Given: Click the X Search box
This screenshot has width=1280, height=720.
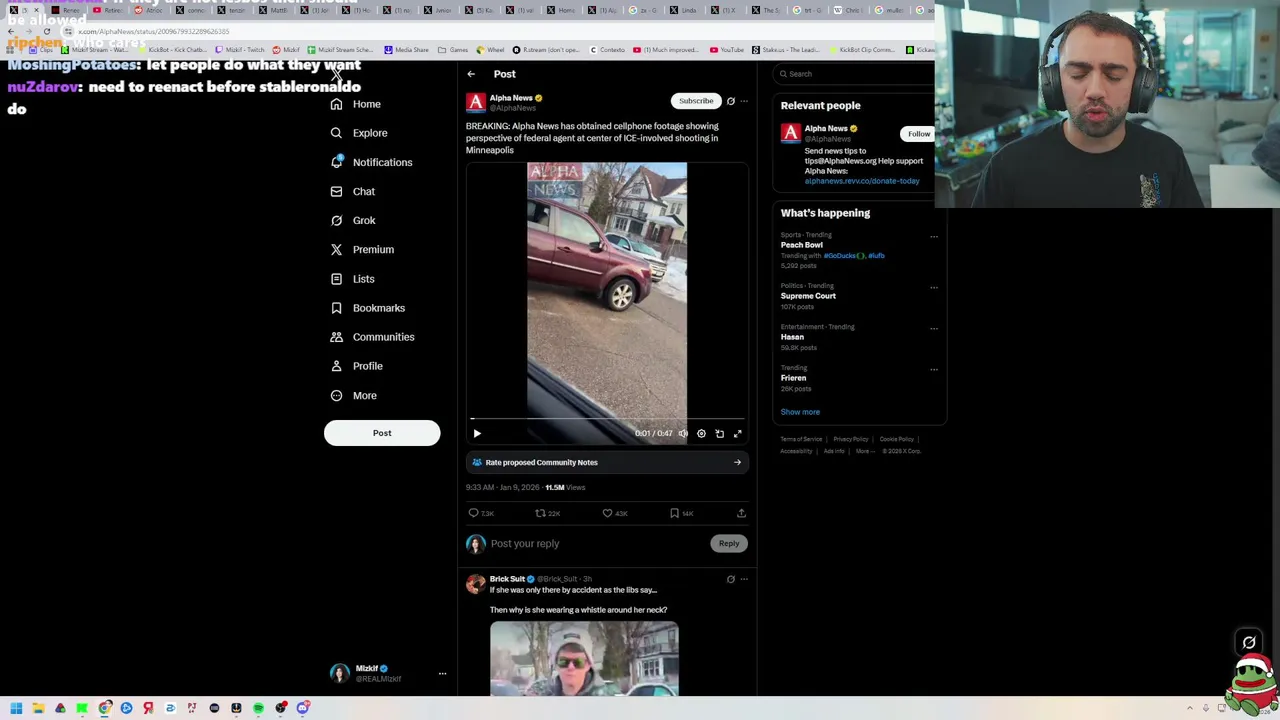Looking at the screenshot, I should (855, 74).
